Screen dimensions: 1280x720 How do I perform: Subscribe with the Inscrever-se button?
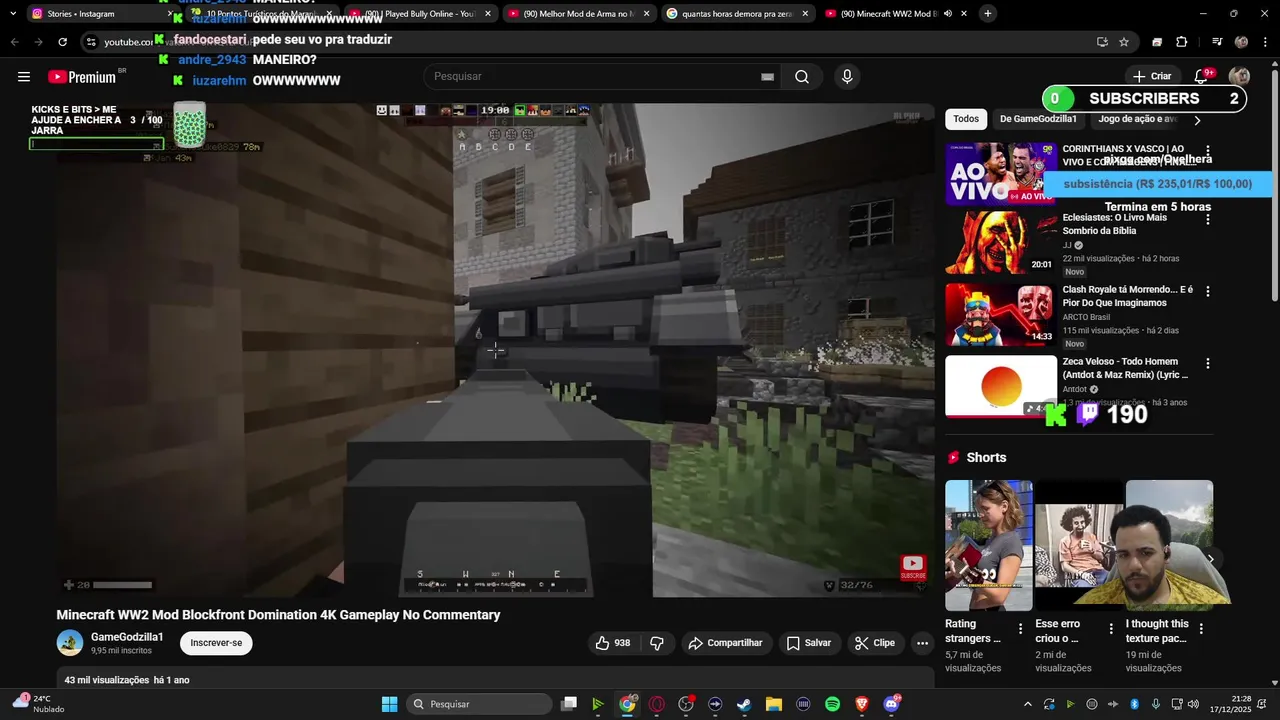point(216,643)
